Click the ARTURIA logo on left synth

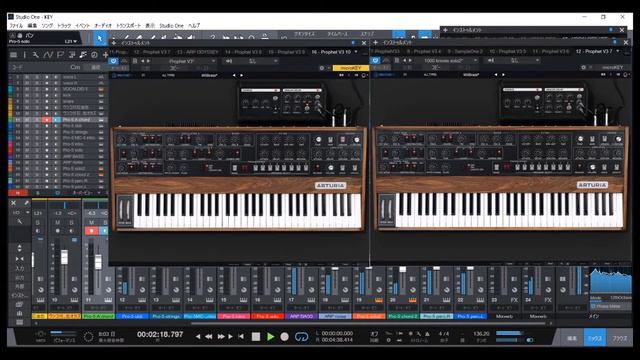click(x=331, y=186)
